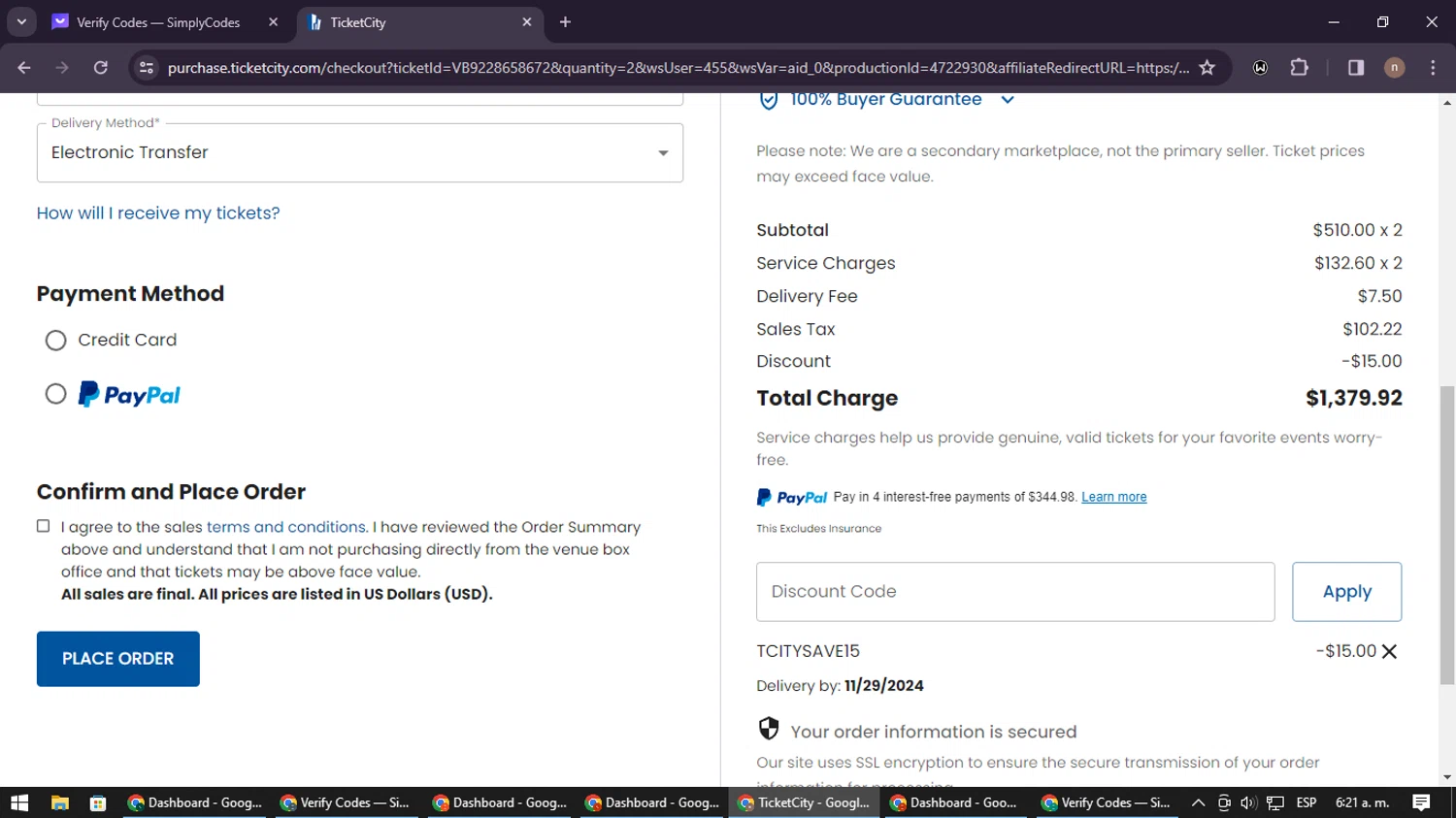This screenshot has width=1456, height=818.
Task: Open the Chrome profile avatar
Action: click(1395, 68)
